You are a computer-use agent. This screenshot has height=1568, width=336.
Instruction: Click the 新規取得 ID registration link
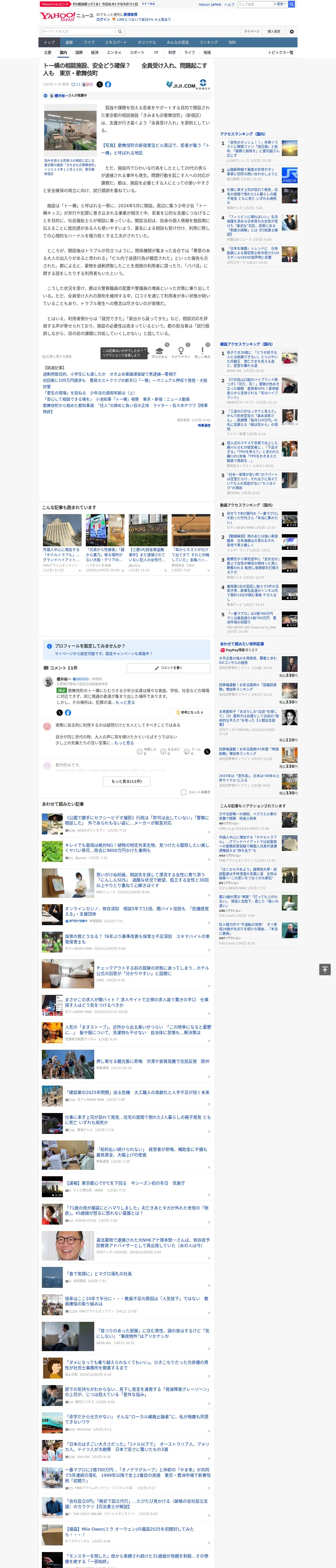tap(131, 14)
